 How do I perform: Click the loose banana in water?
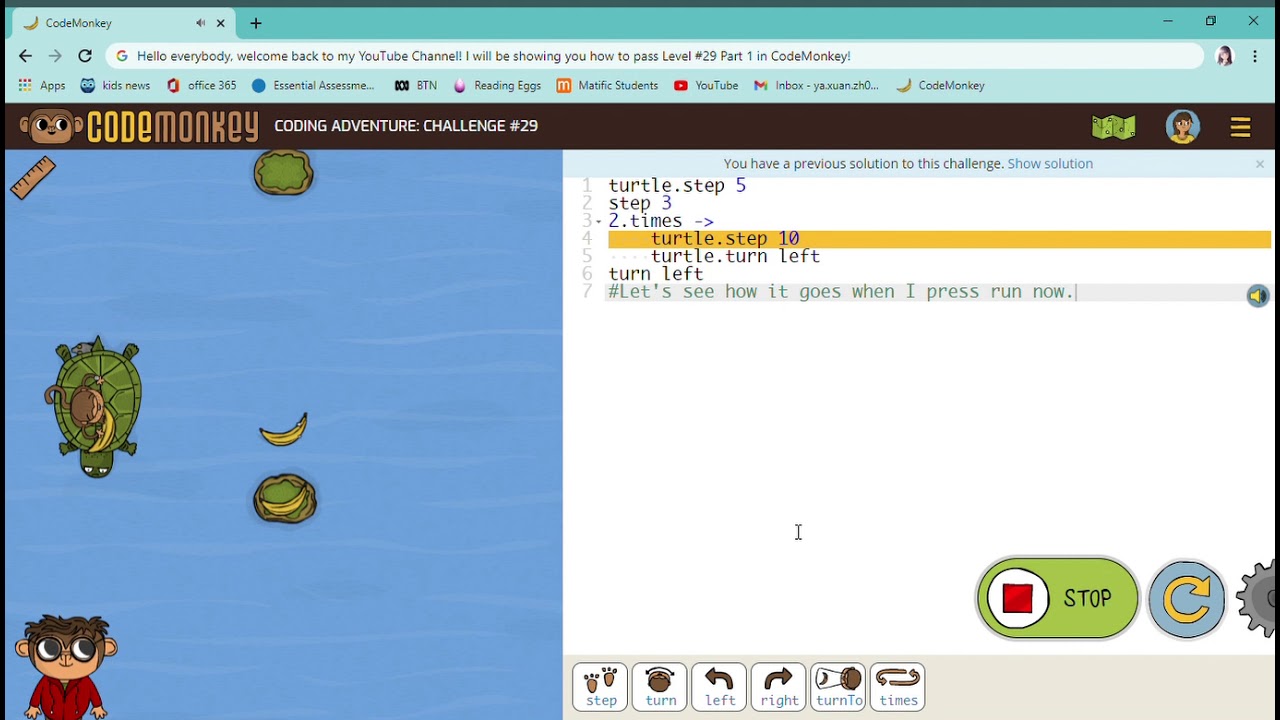(x=284, y=430)
